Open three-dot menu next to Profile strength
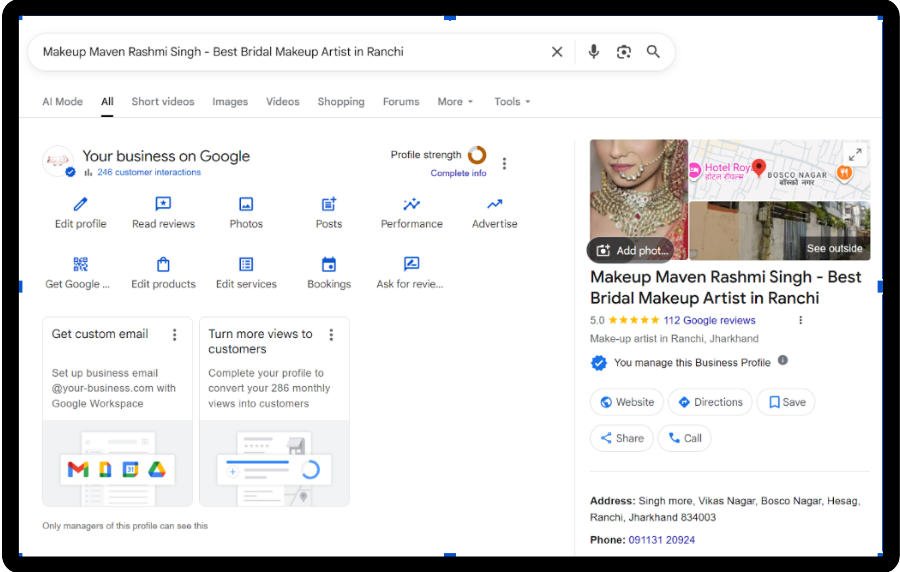Image resolution: width=900 pixels, height=572 pixels. 504,163
